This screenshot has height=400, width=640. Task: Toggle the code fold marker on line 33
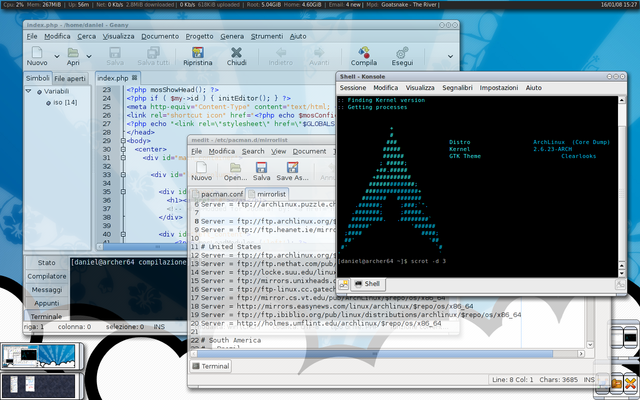pos(123,175)
